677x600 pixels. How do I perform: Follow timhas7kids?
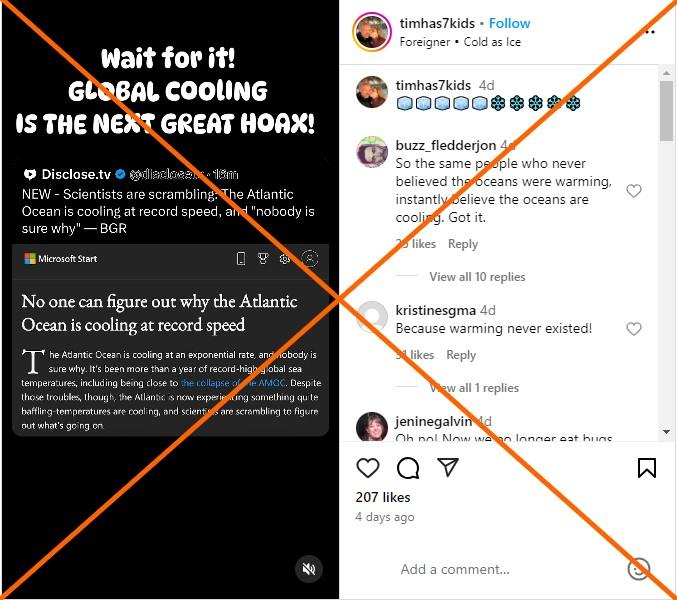(509, 23)
